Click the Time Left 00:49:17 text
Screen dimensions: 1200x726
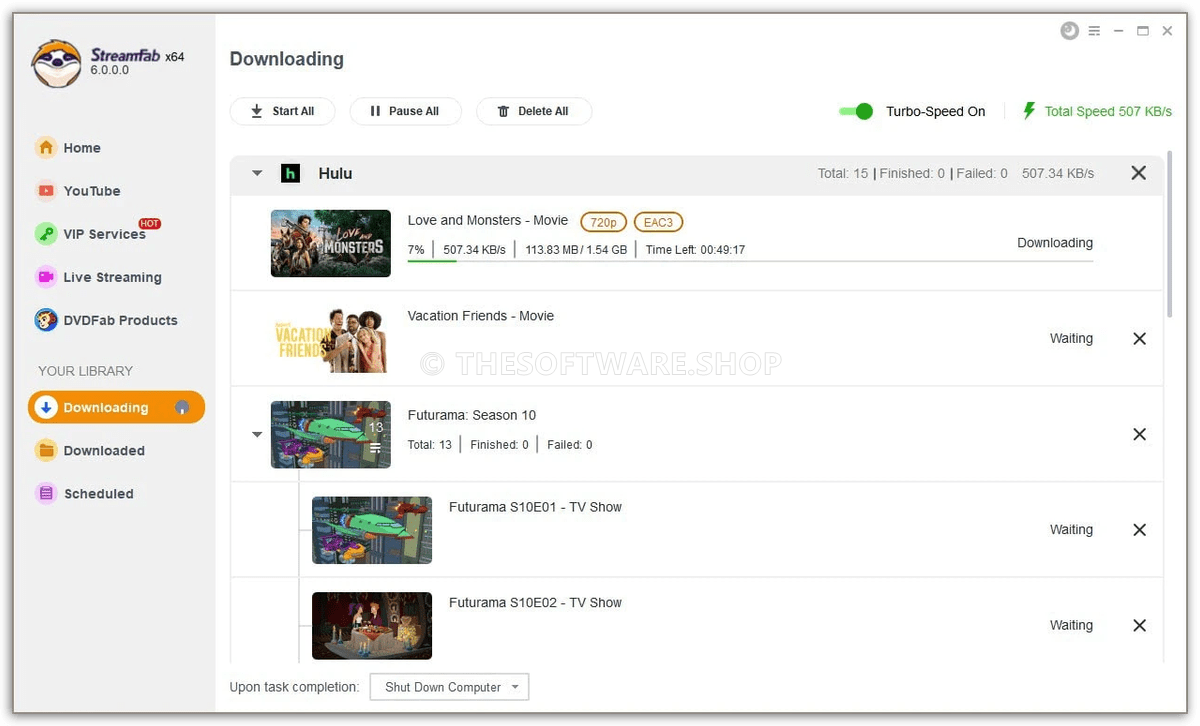(695, 250)
